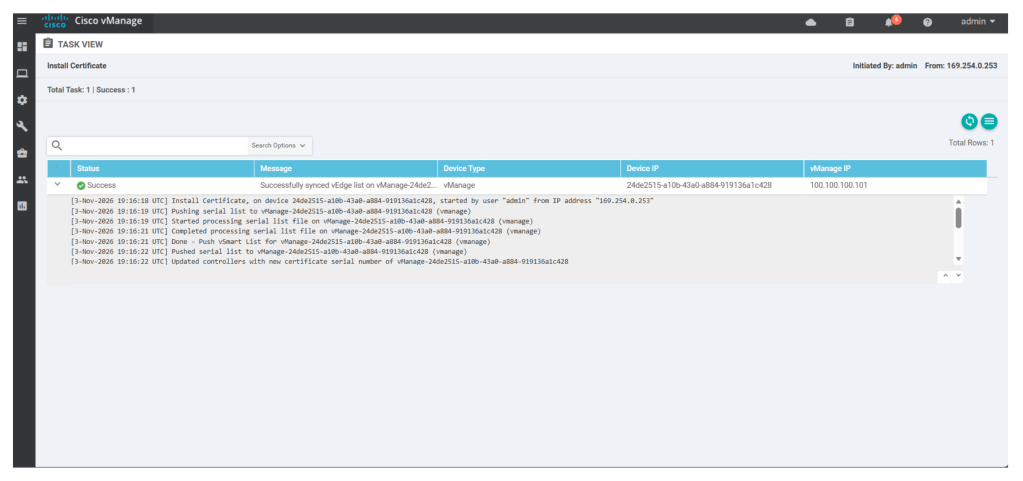Open the hamburger navigation menu
This screenshot has width=1023, height=481.
click(x=22, y=21)
